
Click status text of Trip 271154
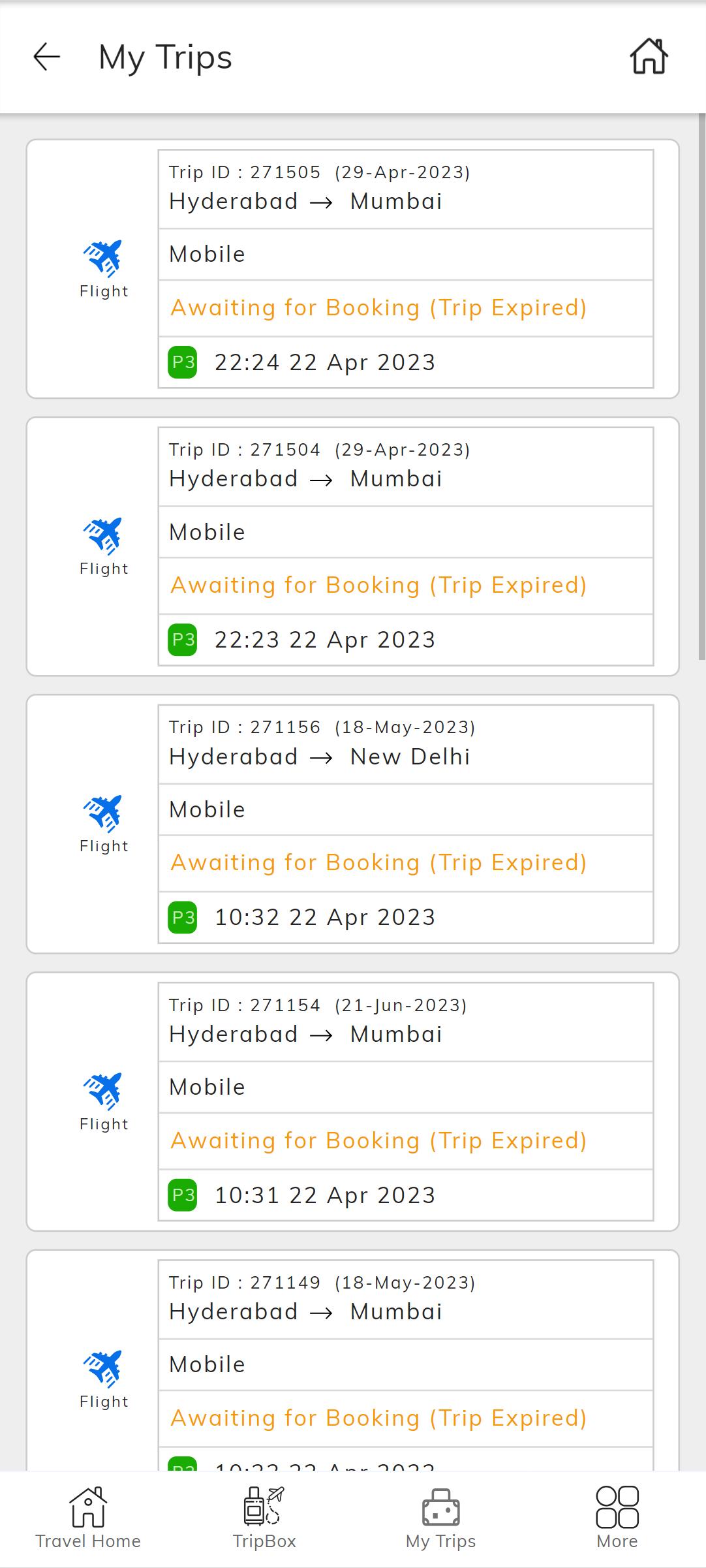coord(378,1140)
